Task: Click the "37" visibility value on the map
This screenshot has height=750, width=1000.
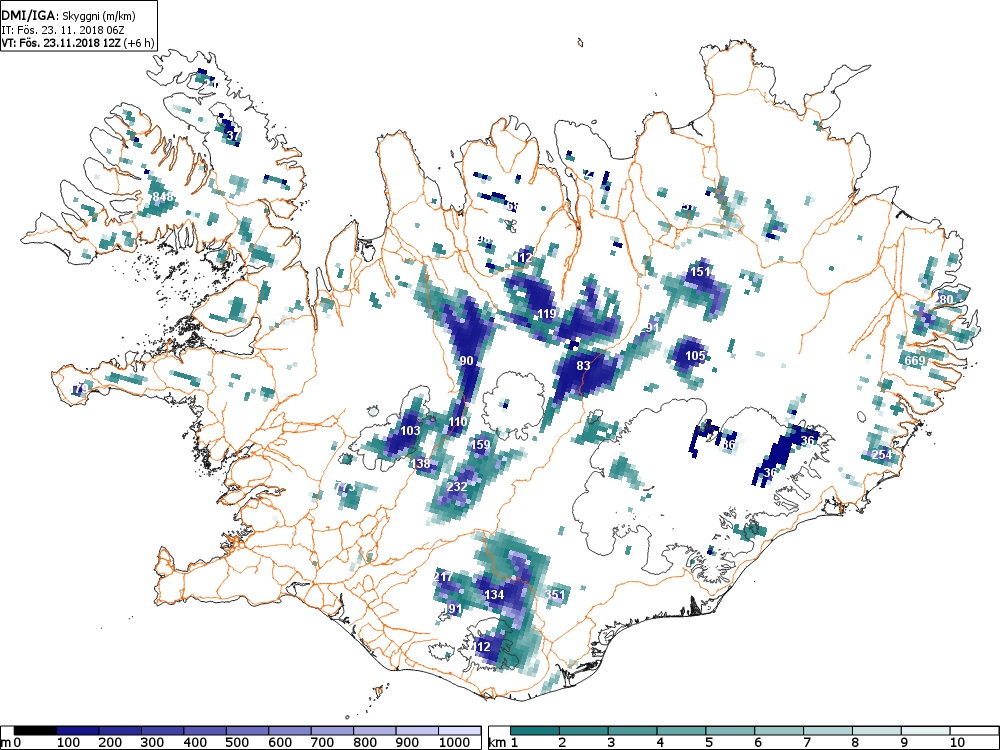Action: (x=233, y=135)
